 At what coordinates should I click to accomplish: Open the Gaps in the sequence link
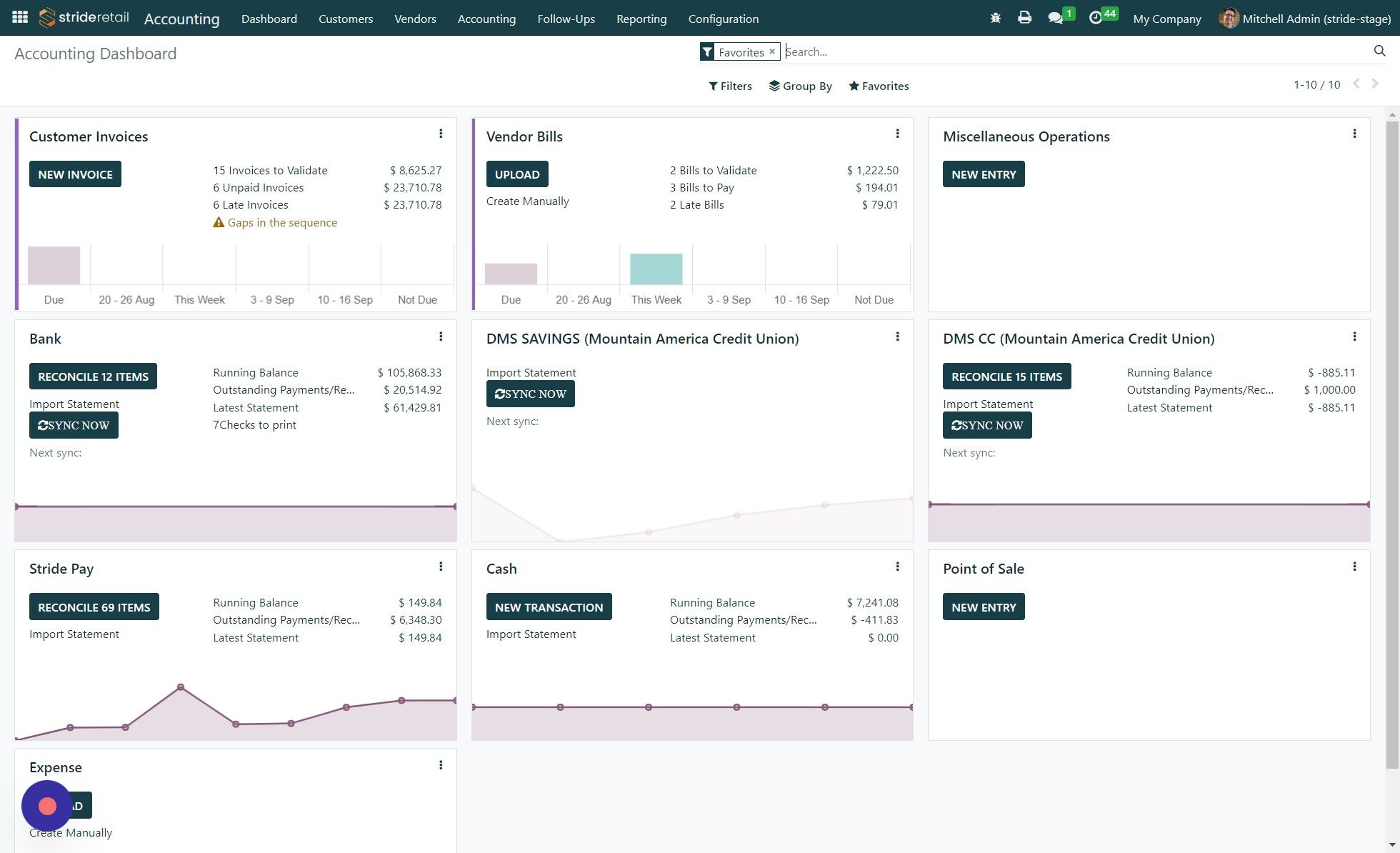(x=283, y=222)
